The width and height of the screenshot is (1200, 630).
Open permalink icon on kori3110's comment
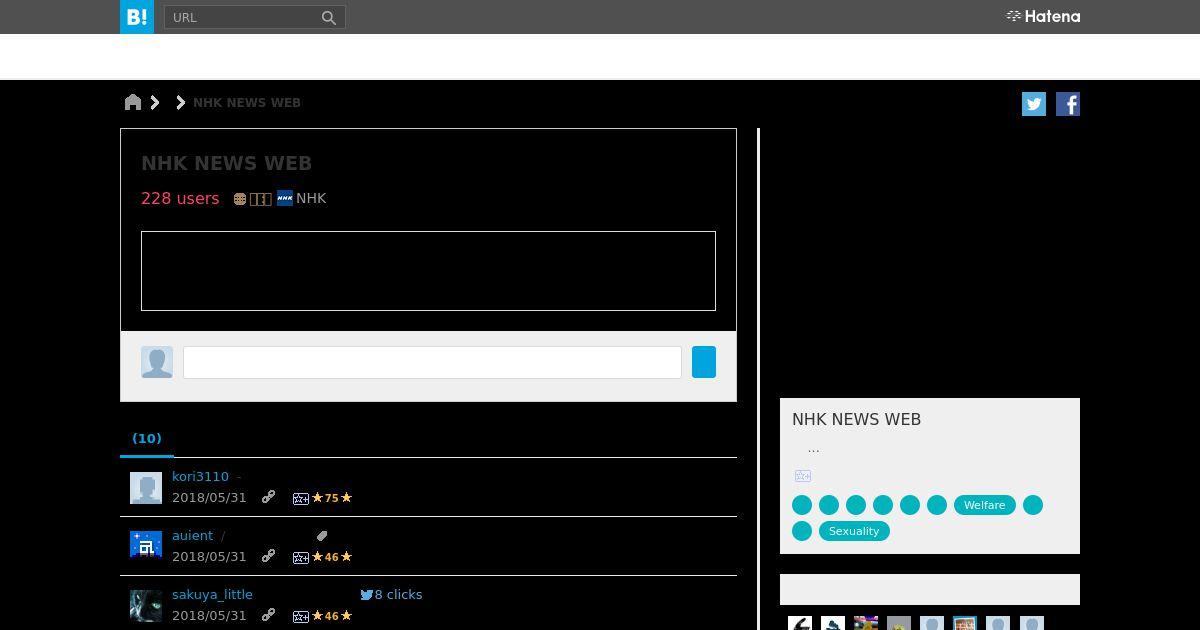pyautogui.click(x=268, y=497)
